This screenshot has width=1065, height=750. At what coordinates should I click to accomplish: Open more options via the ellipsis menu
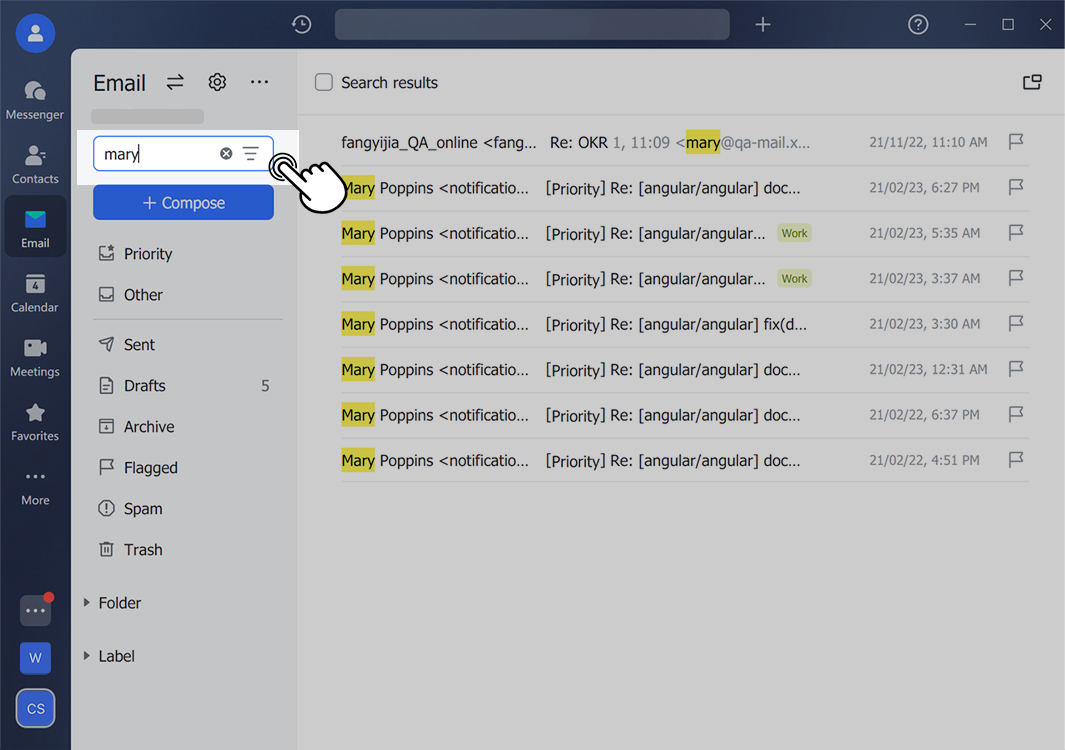pos(259,82)
